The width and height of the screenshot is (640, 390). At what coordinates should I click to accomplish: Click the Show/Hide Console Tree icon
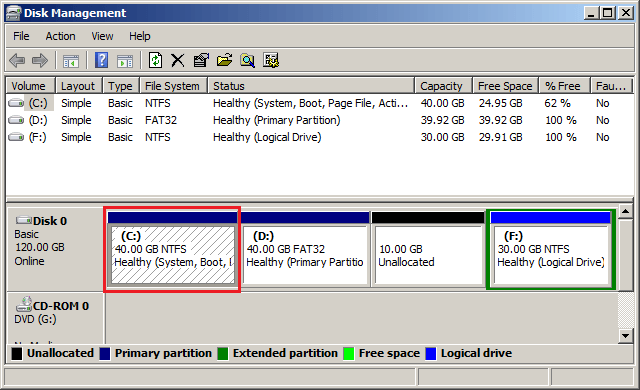[71, 61]
